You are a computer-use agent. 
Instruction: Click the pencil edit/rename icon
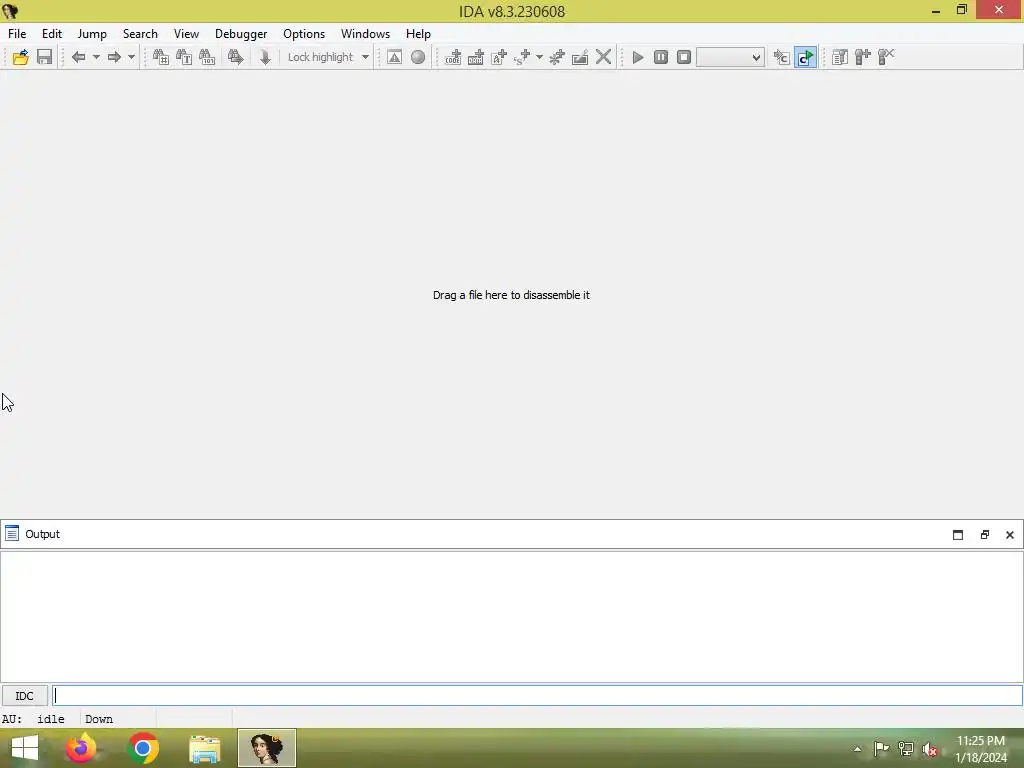click(x=580, y=57)
